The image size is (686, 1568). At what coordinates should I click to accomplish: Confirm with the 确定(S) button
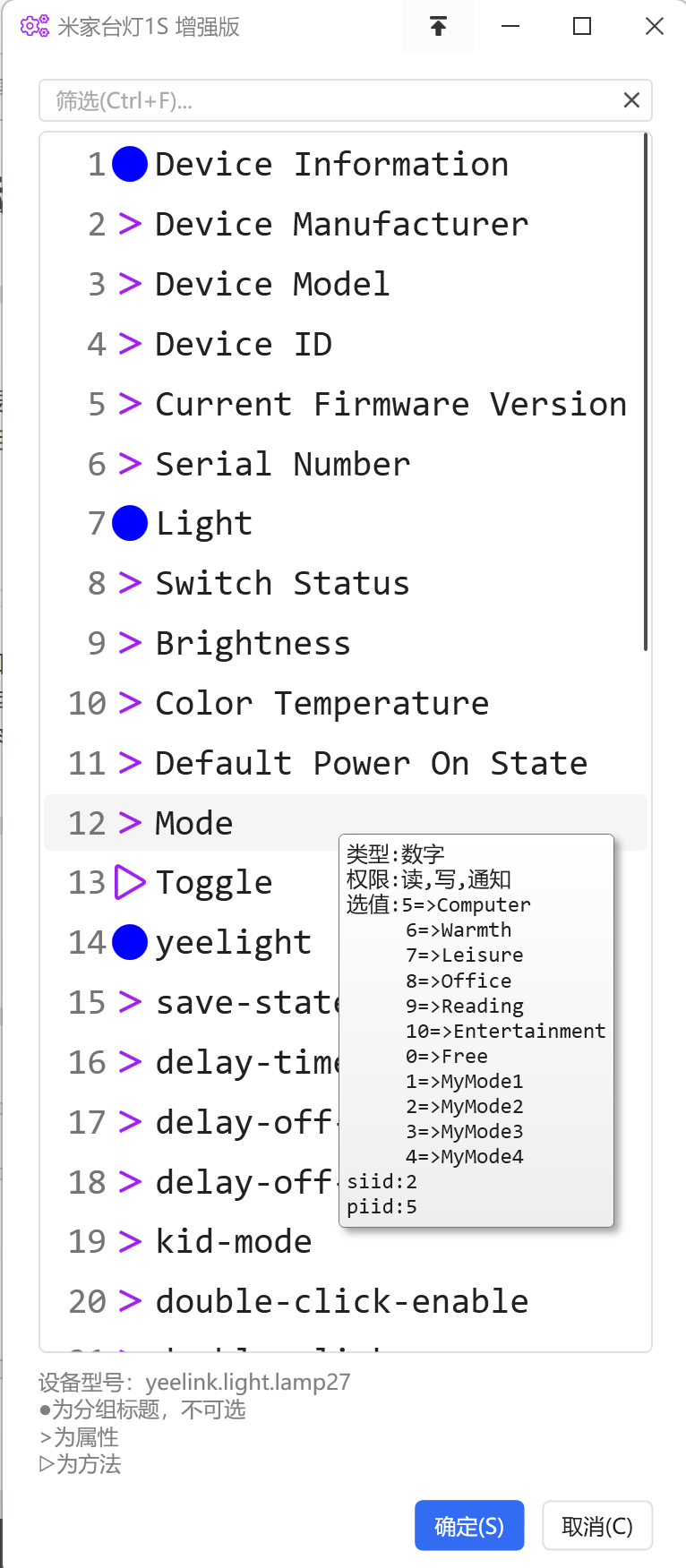[469, 1525]
